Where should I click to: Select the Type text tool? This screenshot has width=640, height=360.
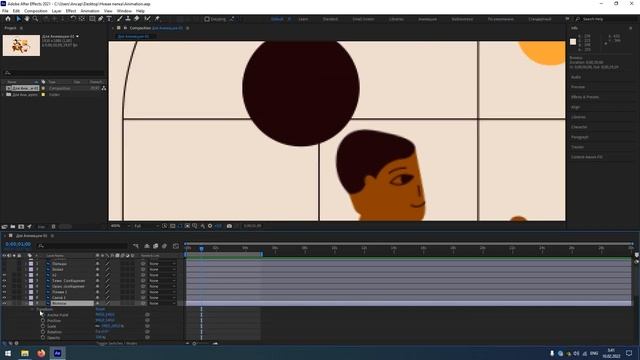(x=109, y=19)
